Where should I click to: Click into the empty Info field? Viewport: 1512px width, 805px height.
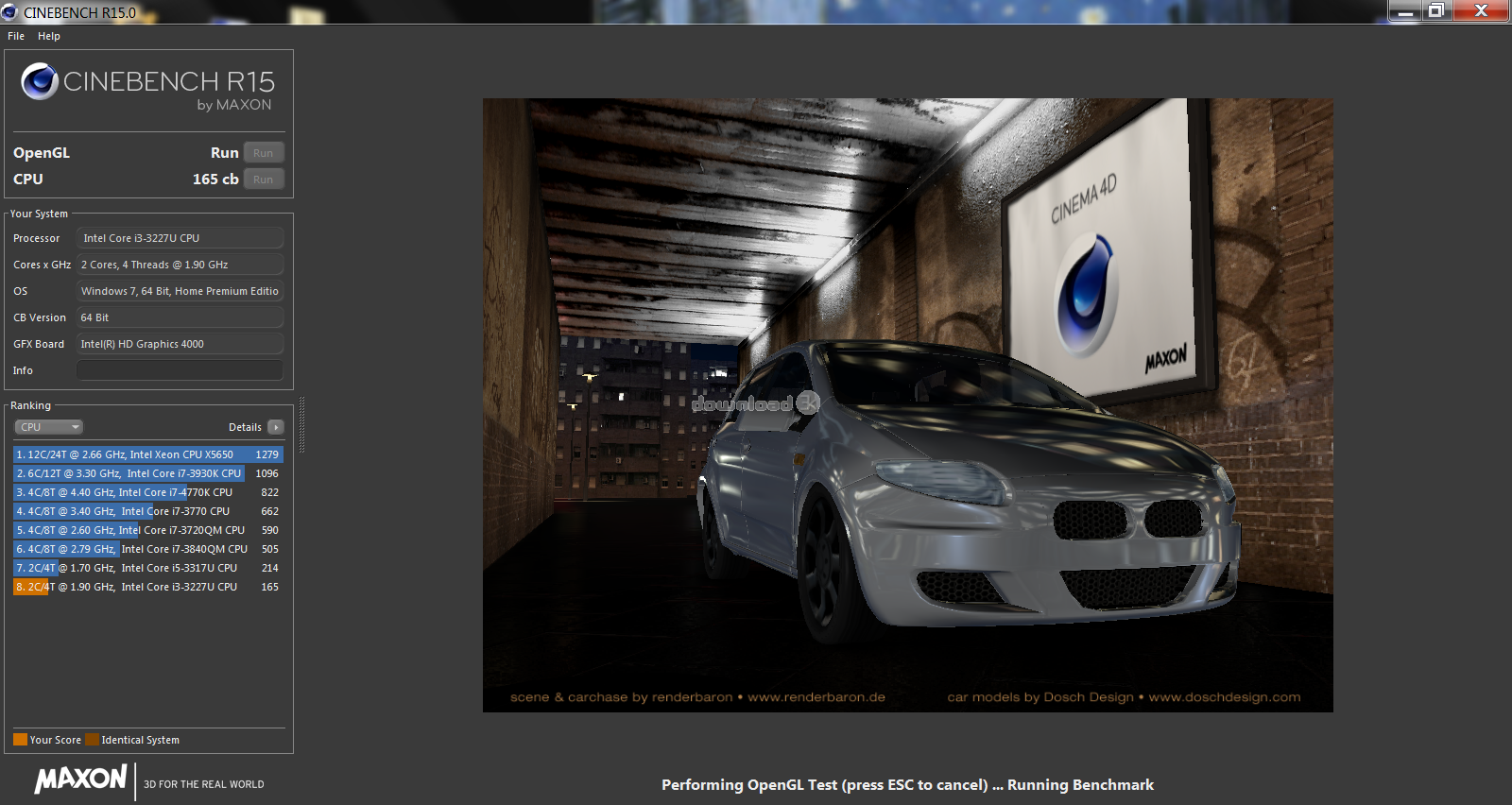pos(180,370)
